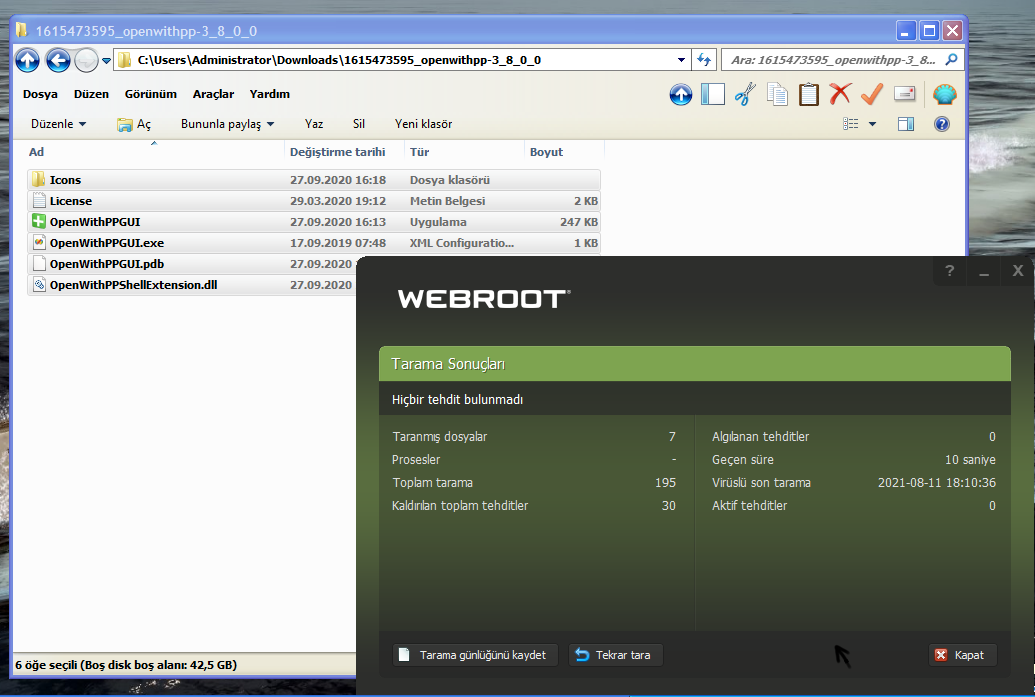
Task: Click the 2021-08-11 18:10:36 scan timestamp
Action: 937,482
